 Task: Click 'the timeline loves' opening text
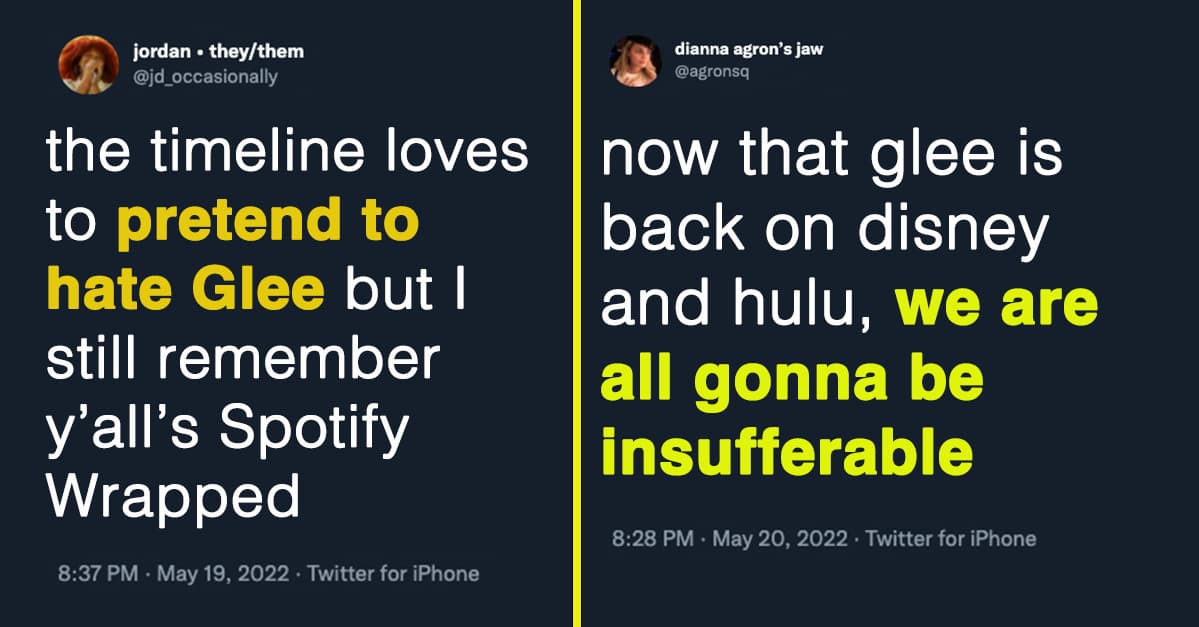[x=288, y=155]
